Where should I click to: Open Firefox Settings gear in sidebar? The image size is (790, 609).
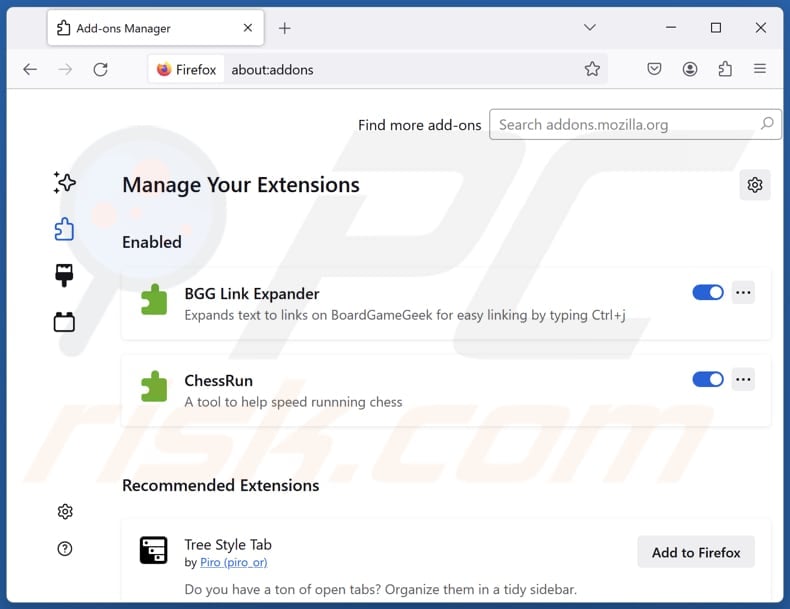pos(65,511)
